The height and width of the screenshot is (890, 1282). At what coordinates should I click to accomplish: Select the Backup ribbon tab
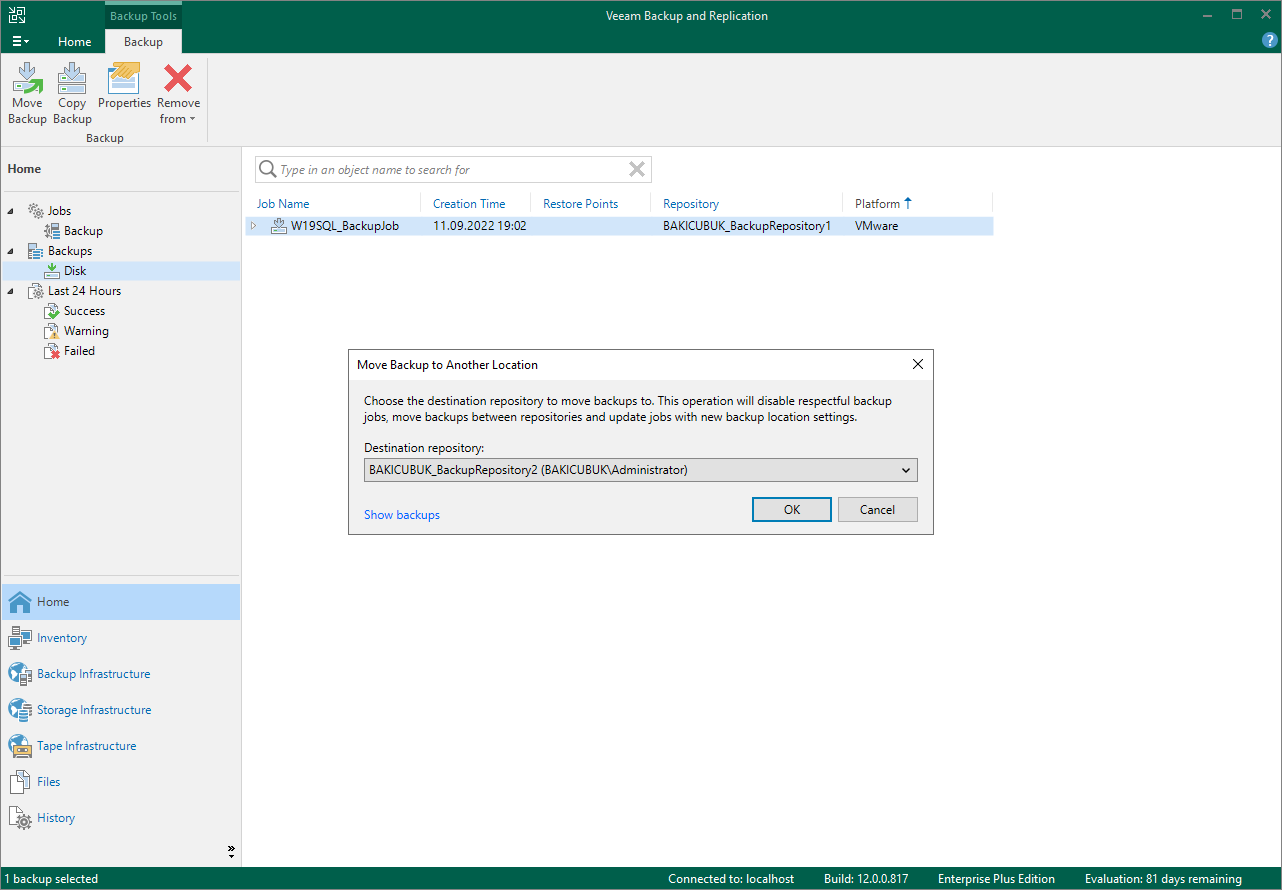(x=143, y=41)
